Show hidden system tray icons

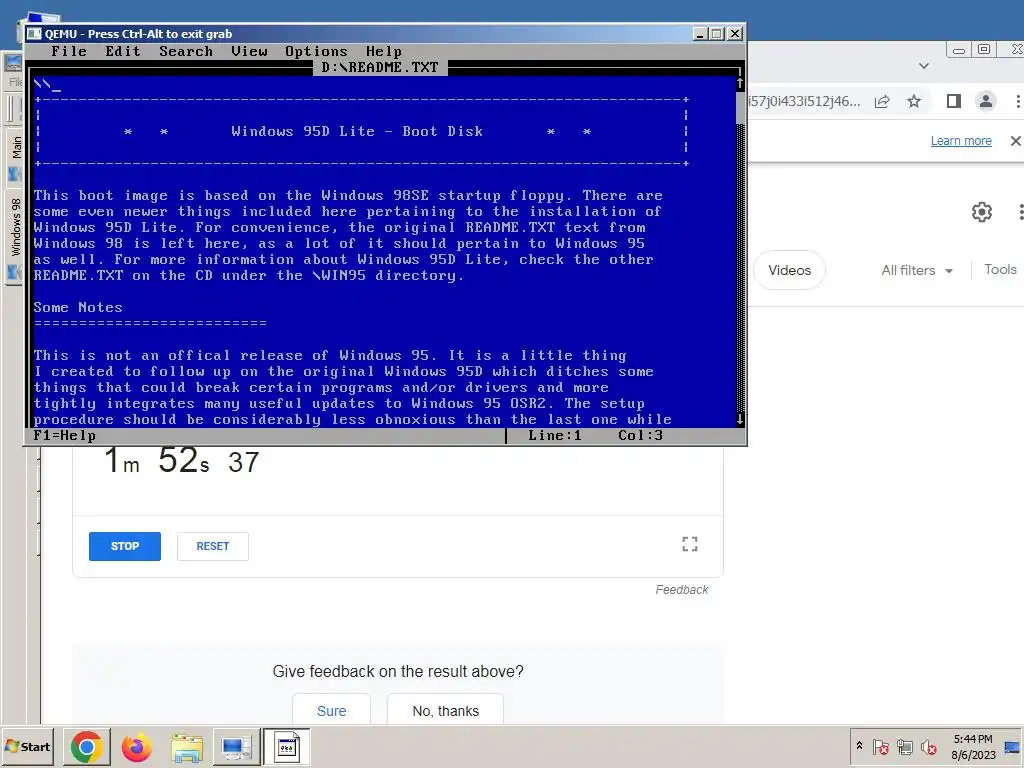[x=859, y=746]
